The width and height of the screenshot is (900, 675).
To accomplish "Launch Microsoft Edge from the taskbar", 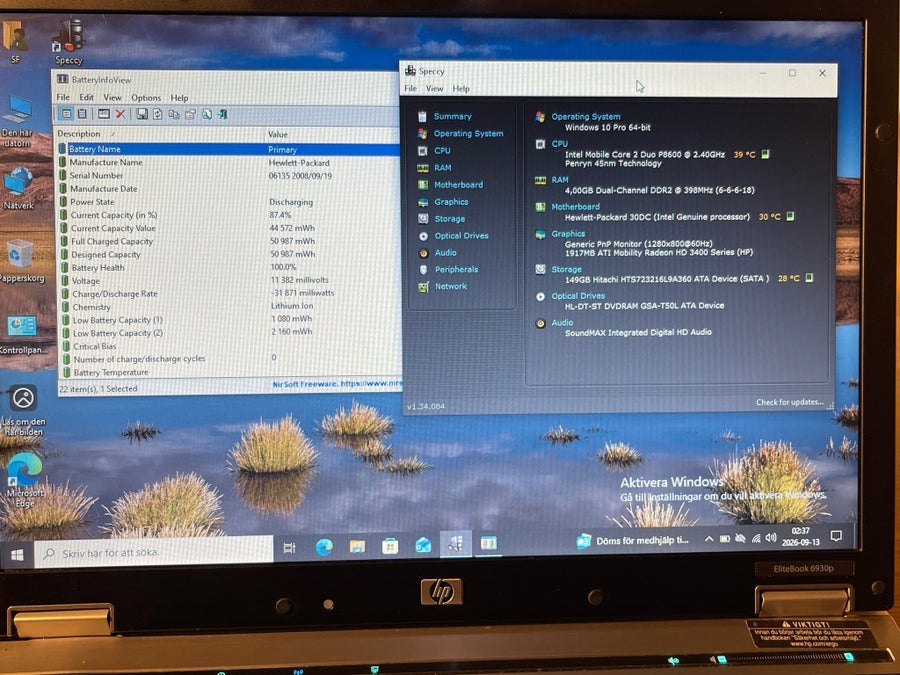I will 324,546.
